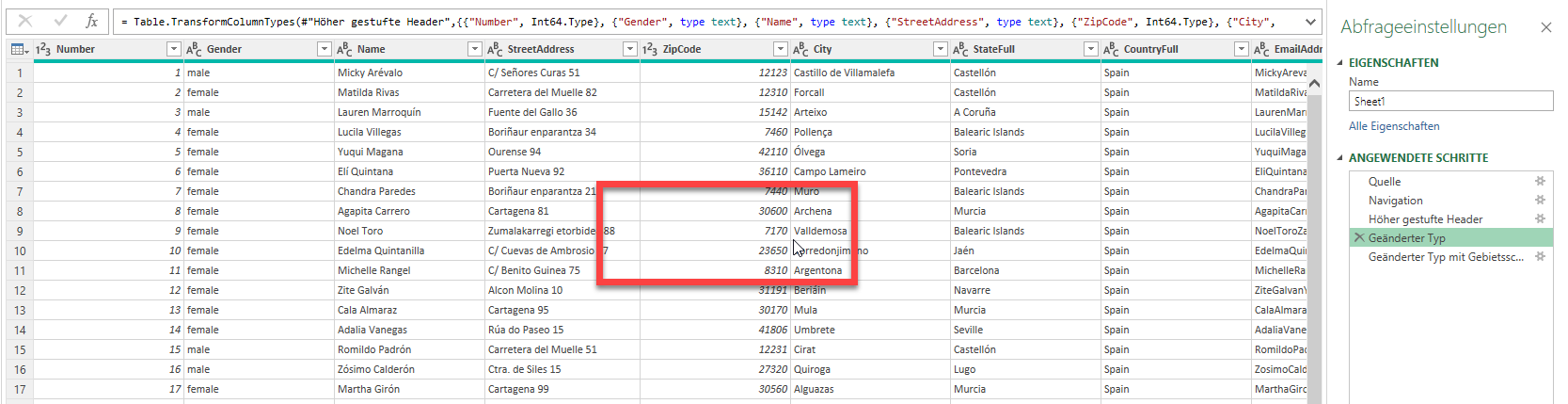Click the fx function icon
The image size is (1568, 404).
point(91,21)
